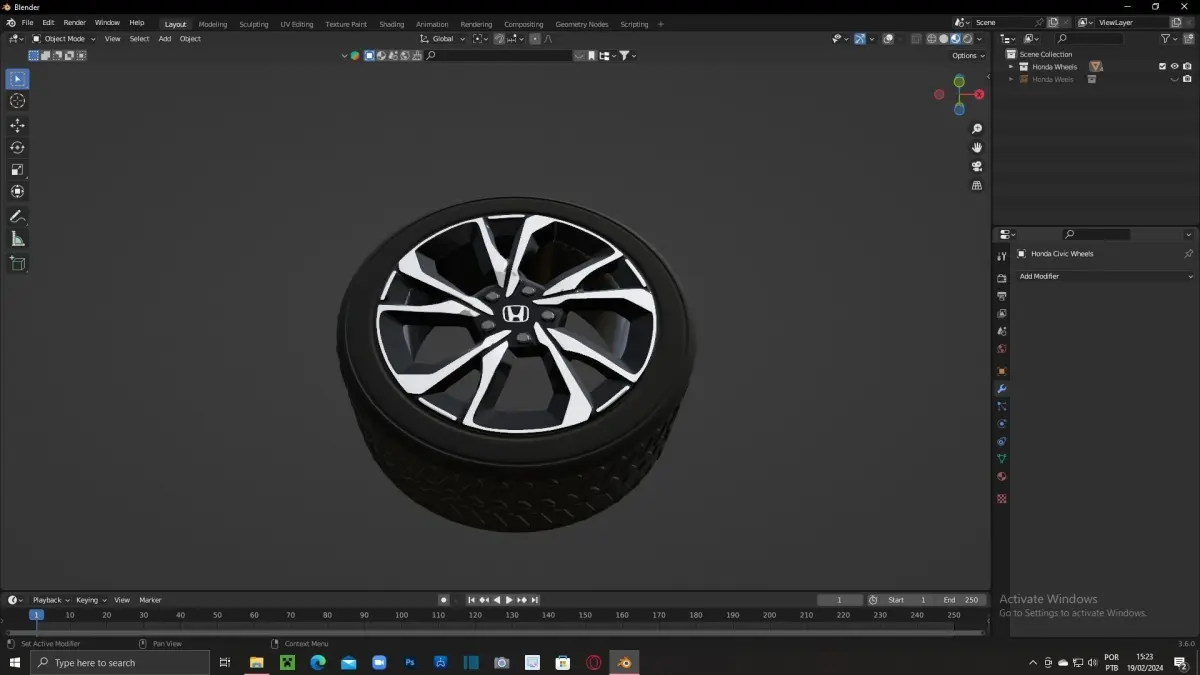The width and height of the screenshot is (1200, 675).
Task: Expand the first Honda Wheels collection
Action: pos(1011,67)
